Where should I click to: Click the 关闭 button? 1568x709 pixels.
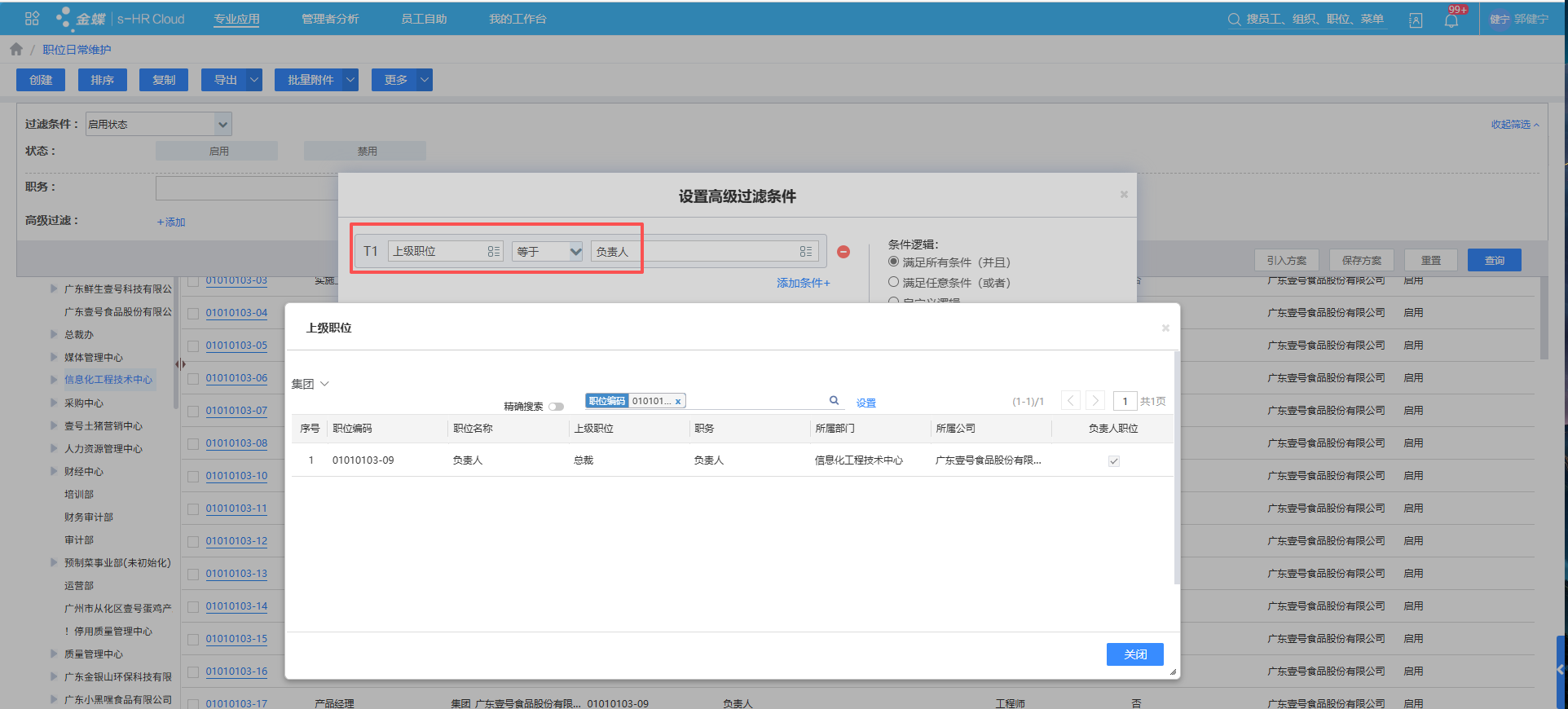pyautogui.click(x=1134, y=654)
